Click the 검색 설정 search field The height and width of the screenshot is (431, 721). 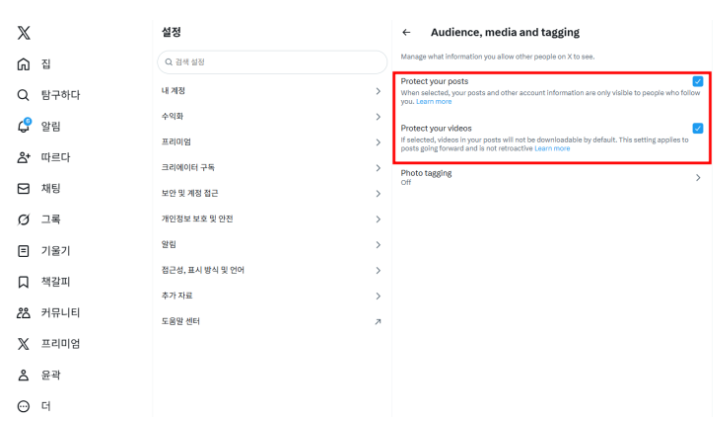click(x=271, y=62)
